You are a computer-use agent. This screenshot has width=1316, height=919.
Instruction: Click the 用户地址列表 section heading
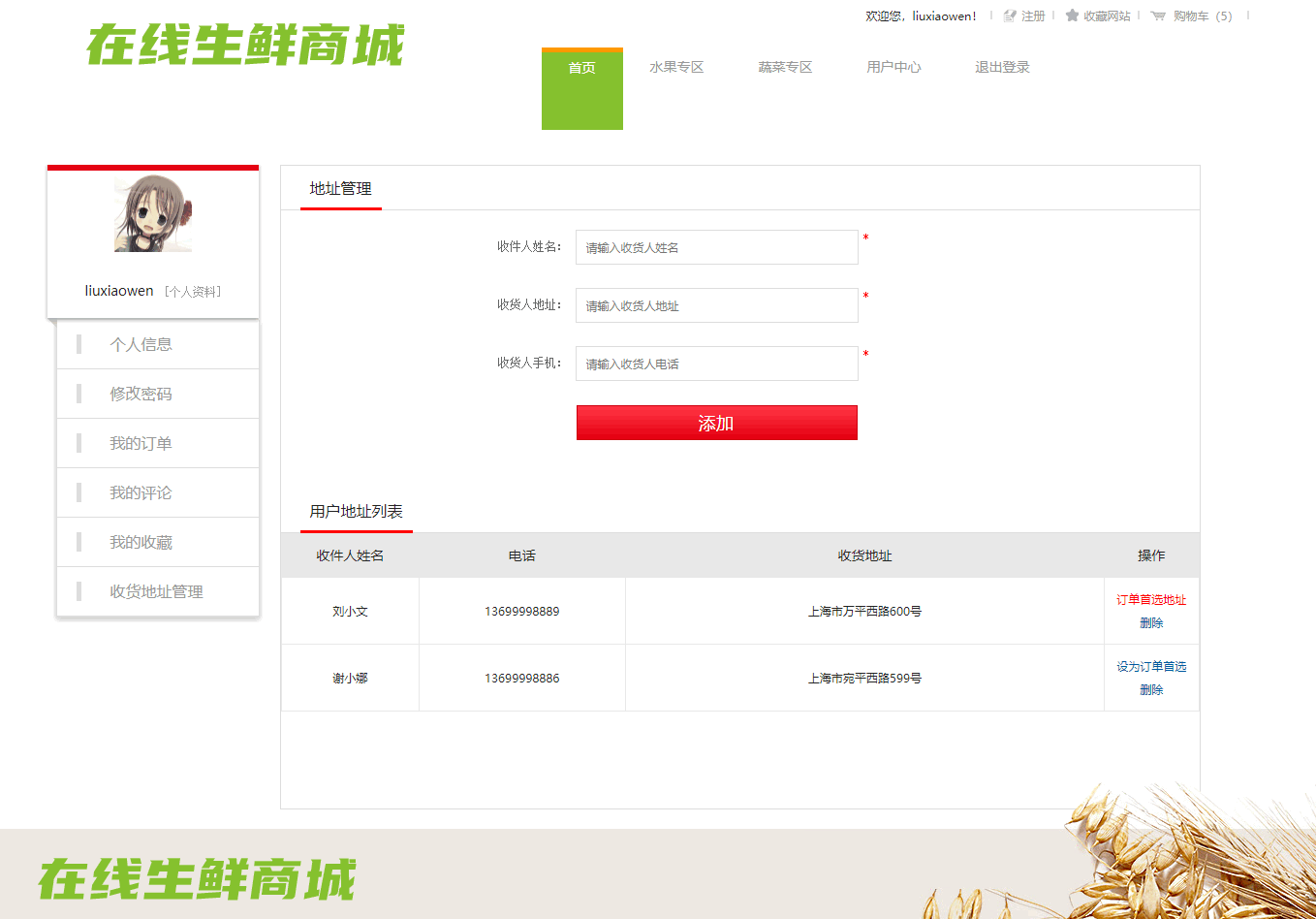[357, 512]
